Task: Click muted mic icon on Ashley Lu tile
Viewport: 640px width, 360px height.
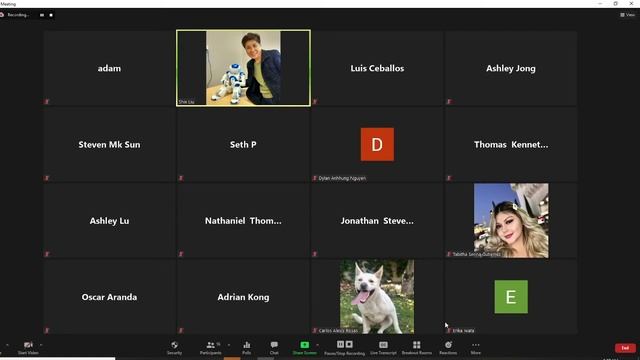Action: (x=47, y=254)
